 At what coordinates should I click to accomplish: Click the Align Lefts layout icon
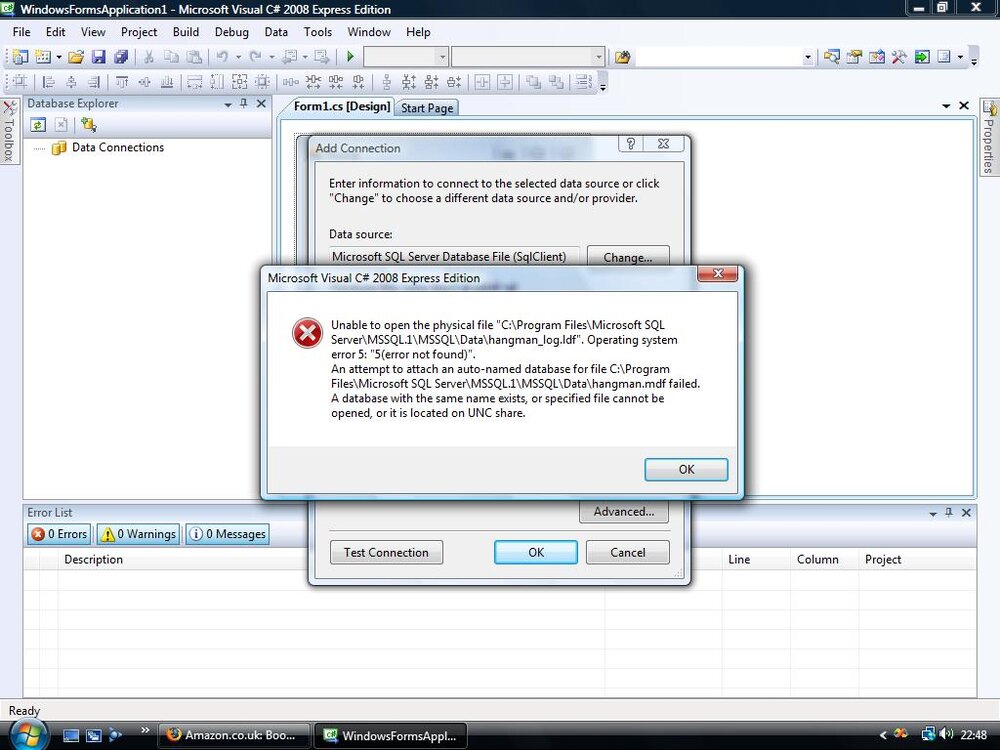click(48, 82)
